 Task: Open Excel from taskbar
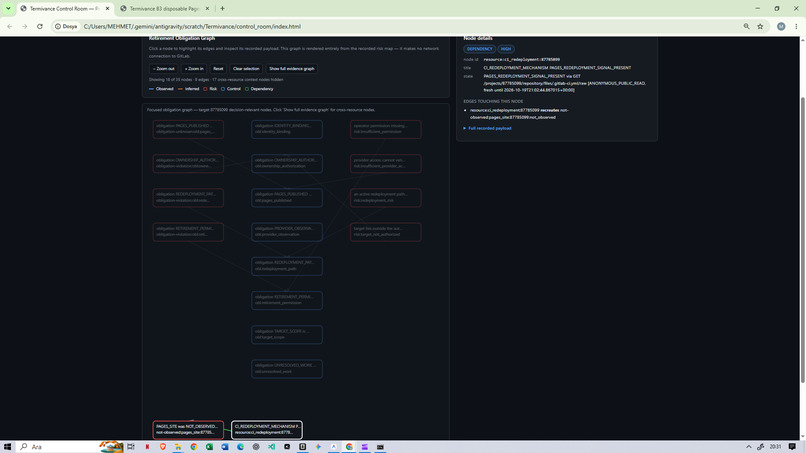[209, 447]
